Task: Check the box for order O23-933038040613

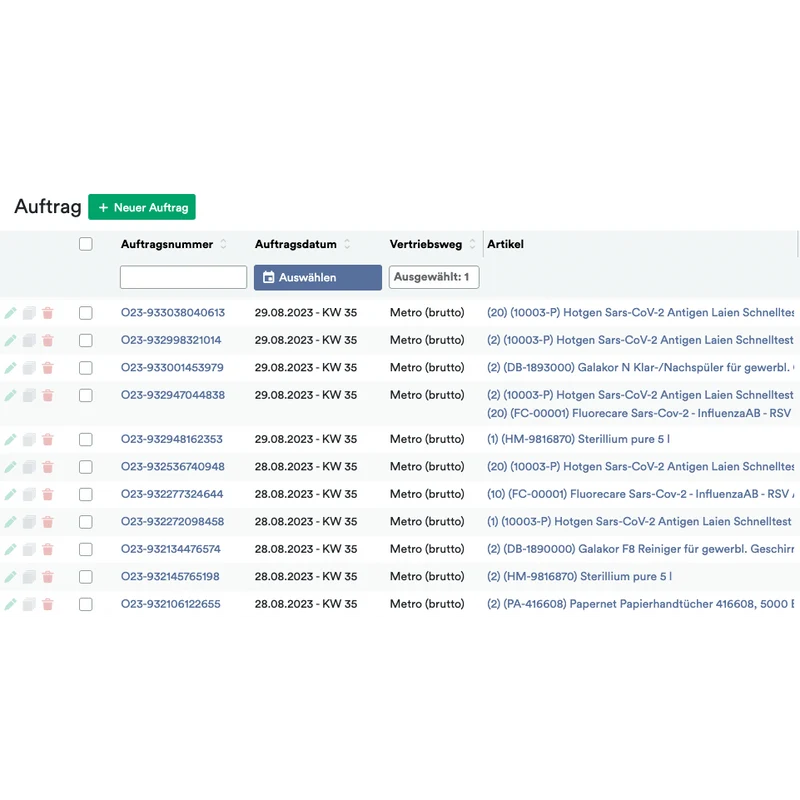Action: coord(86,313)
